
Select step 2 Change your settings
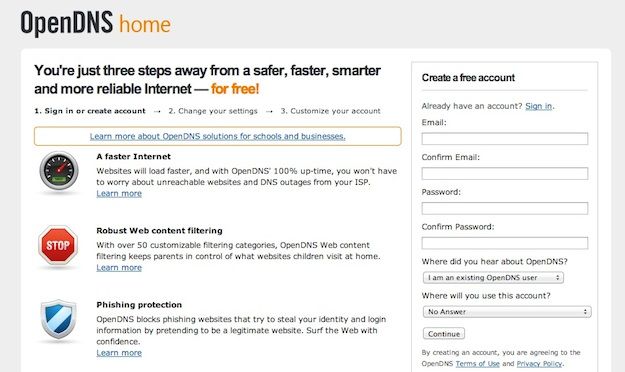pyautogui.click(x=213, y=111)
